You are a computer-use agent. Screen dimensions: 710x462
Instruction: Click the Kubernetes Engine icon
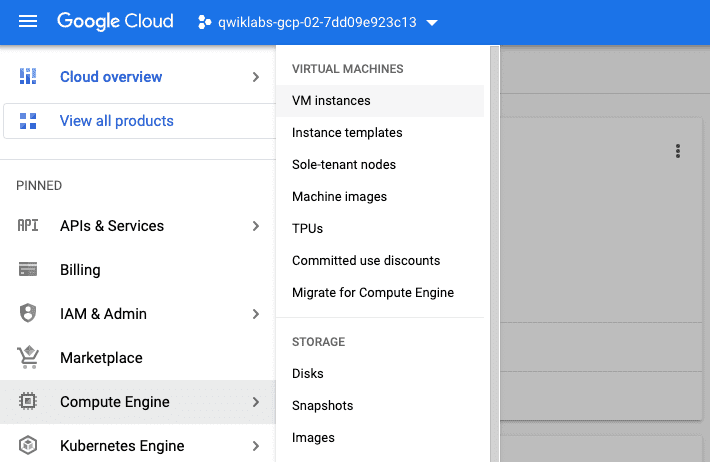pyautogui.click(x=28, y=446)
